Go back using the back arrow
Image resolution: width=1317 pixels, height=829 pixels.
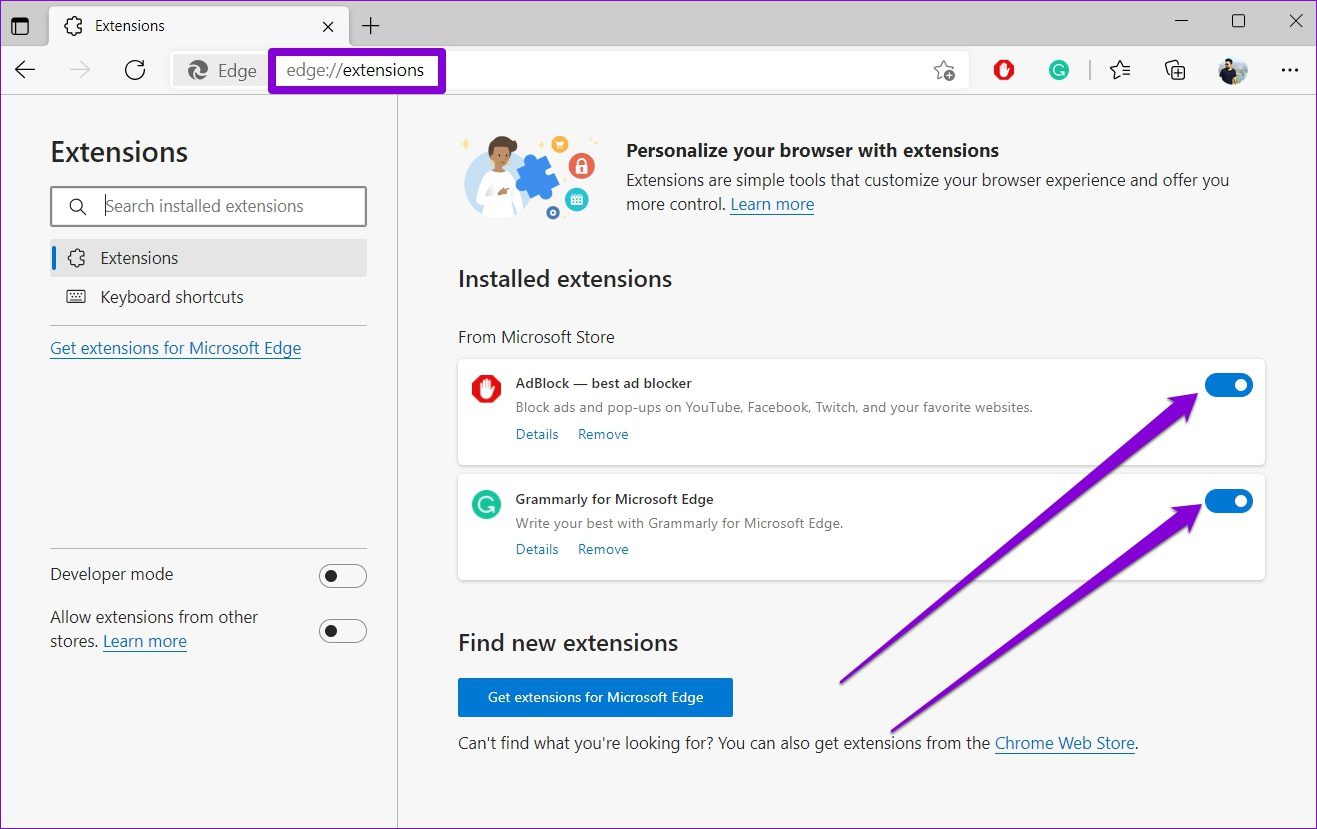(25, 70)
